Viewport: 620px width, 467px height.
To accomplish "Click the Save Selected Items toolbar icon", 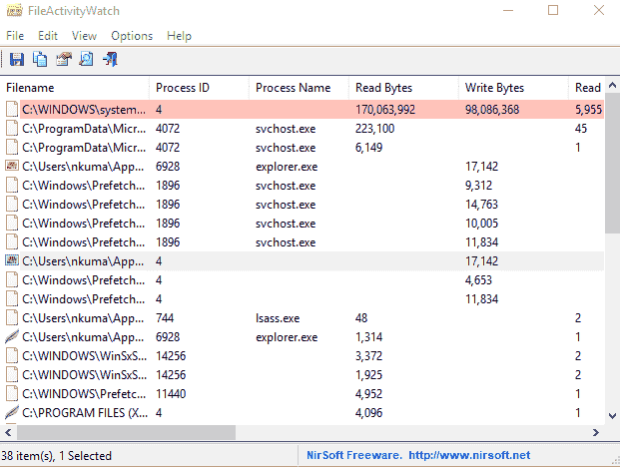I will click(17, 60).
